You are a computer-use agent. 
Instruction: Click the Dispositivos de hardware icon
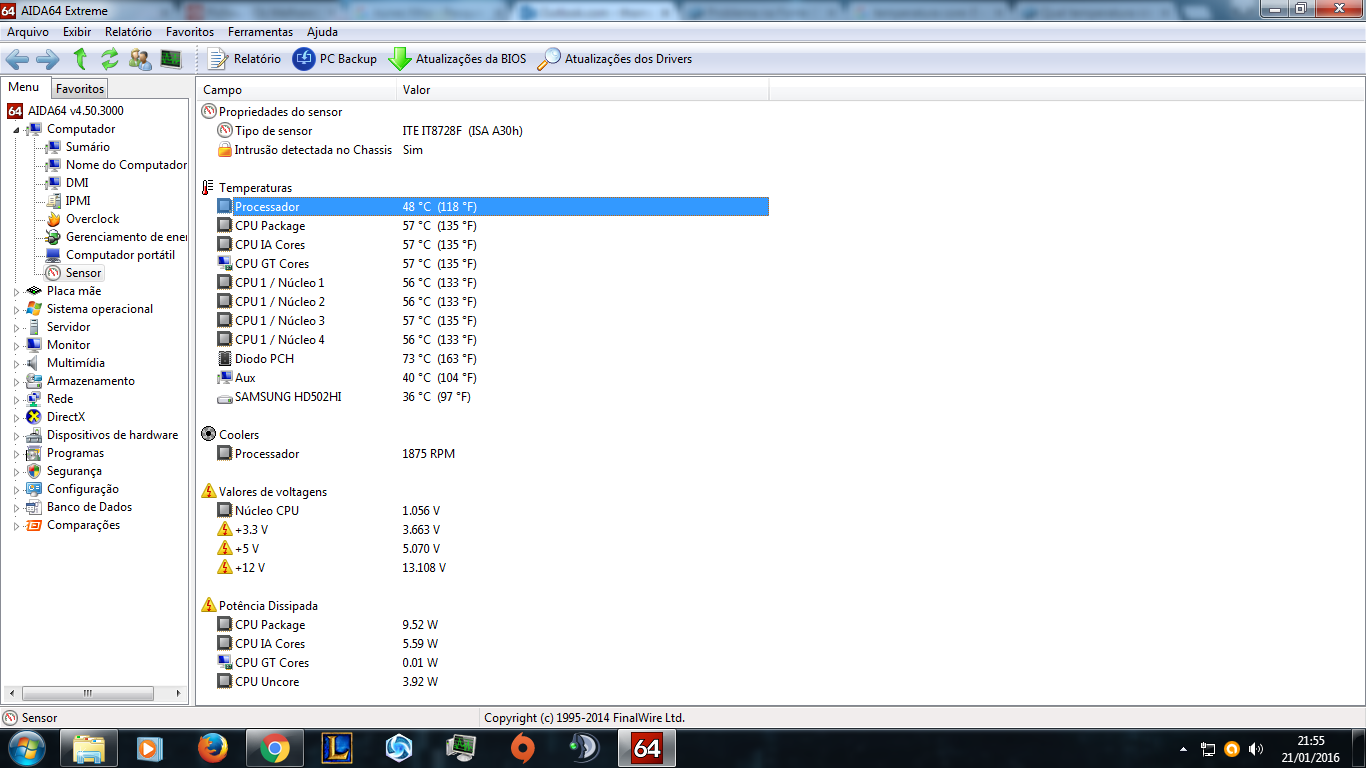34,435
